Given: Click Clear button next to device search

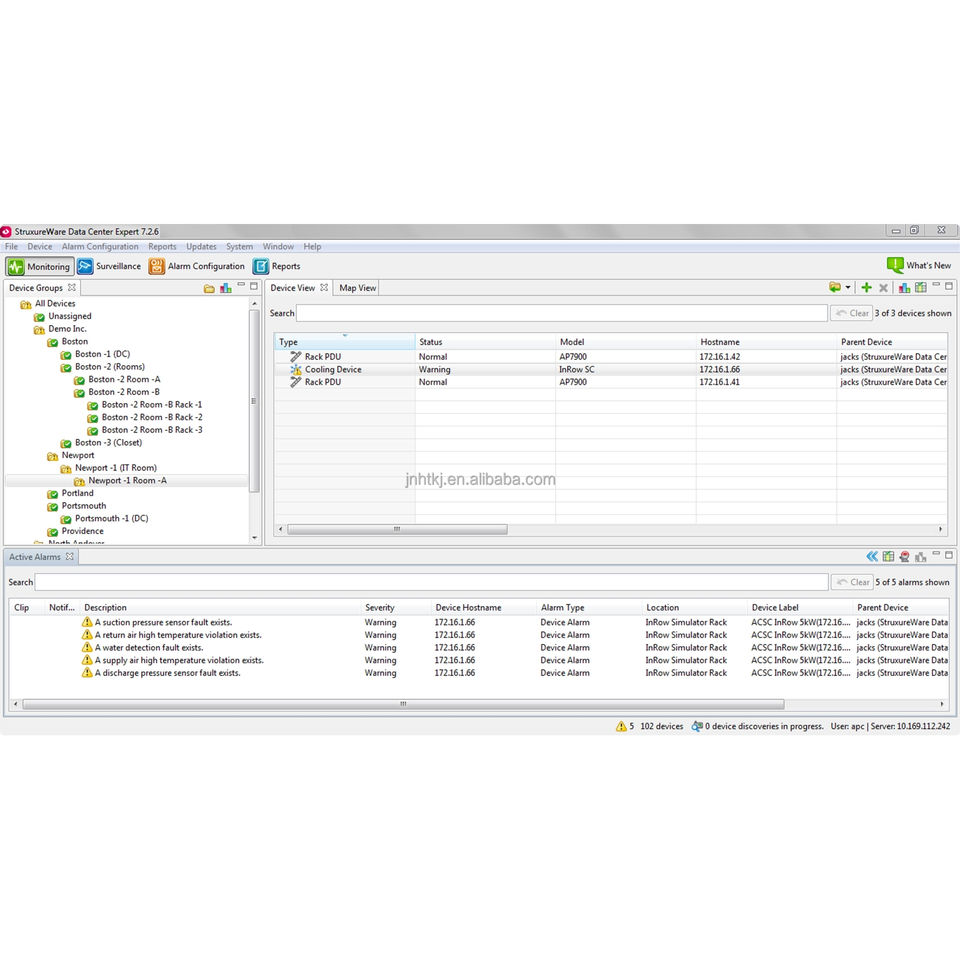Looking at the screenshot, I should coord(852,313).
